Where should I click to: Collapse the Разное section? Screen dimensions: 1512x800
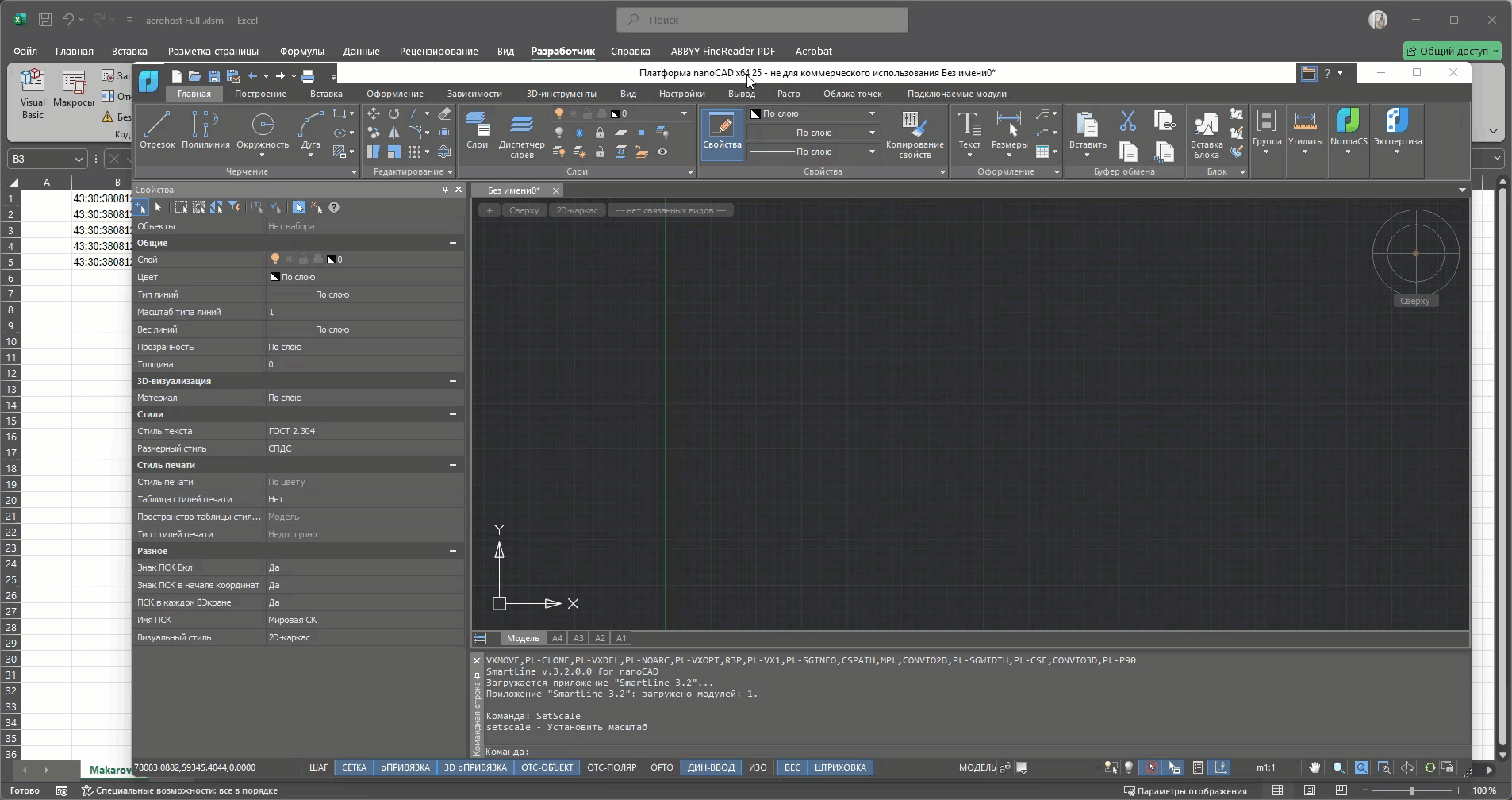tap(453, 551)
